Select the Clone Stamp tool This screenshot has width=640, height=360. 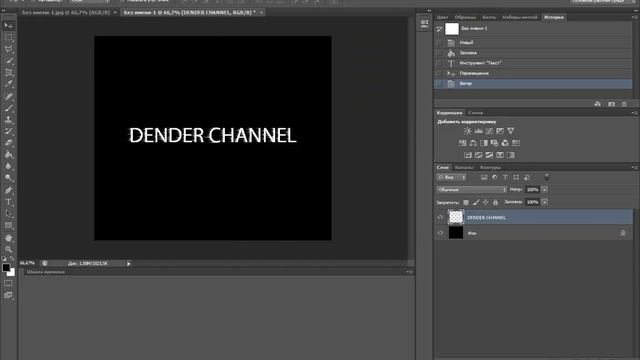click(x=9, y=120)
